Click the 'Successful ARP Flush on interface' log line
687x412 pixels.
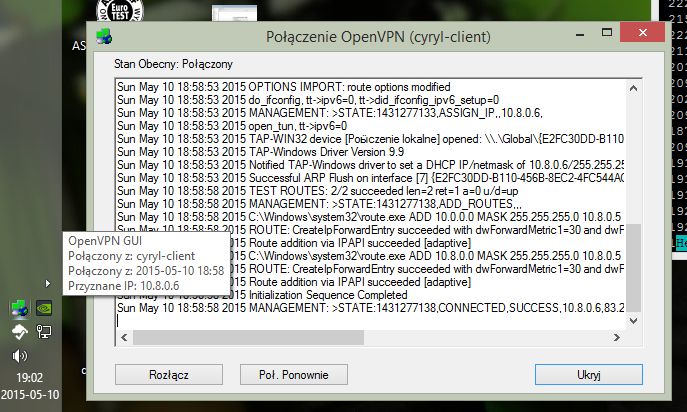pos(370,178)
